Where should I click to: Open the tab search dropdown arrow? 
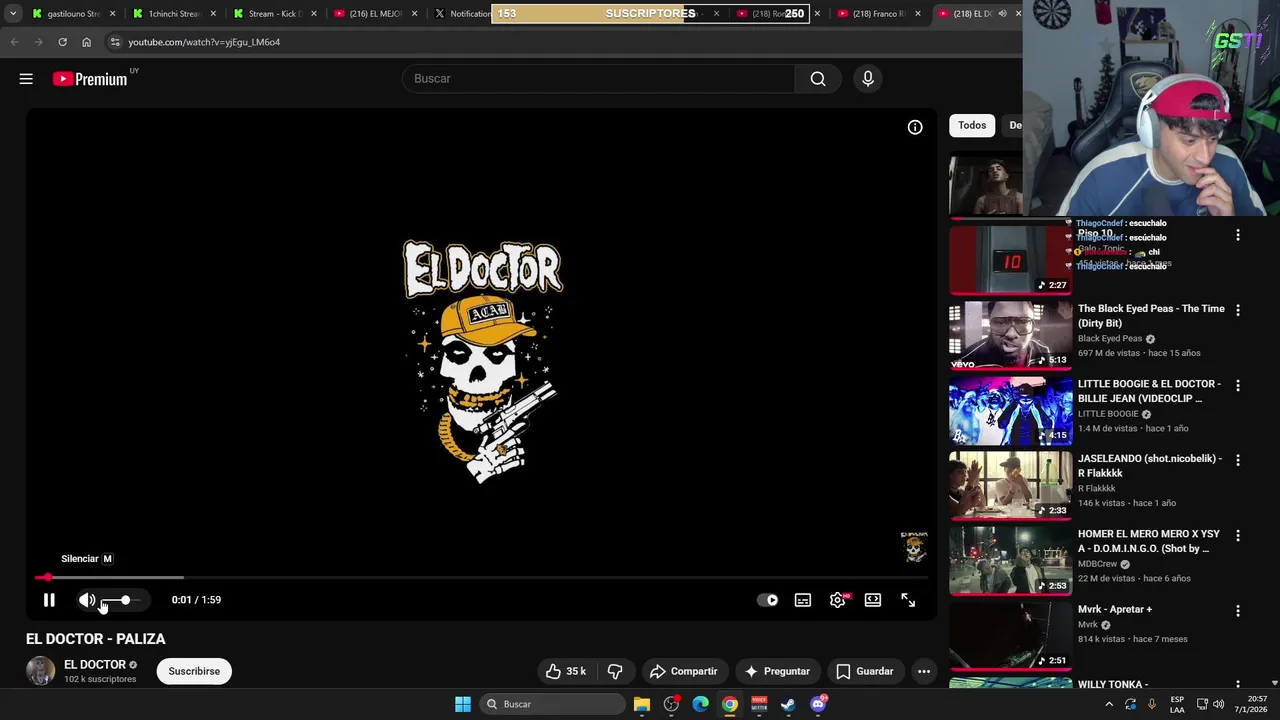pos(13,14)
